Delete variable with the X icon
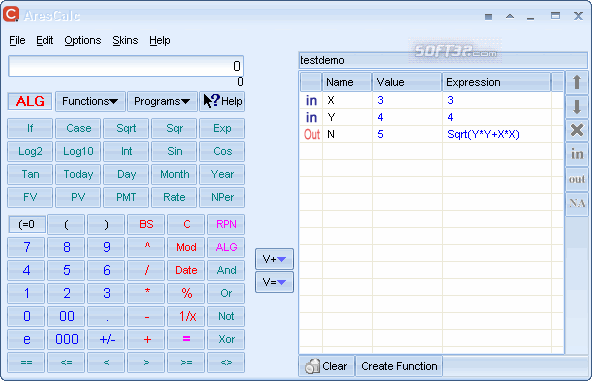 coord(577,130)
